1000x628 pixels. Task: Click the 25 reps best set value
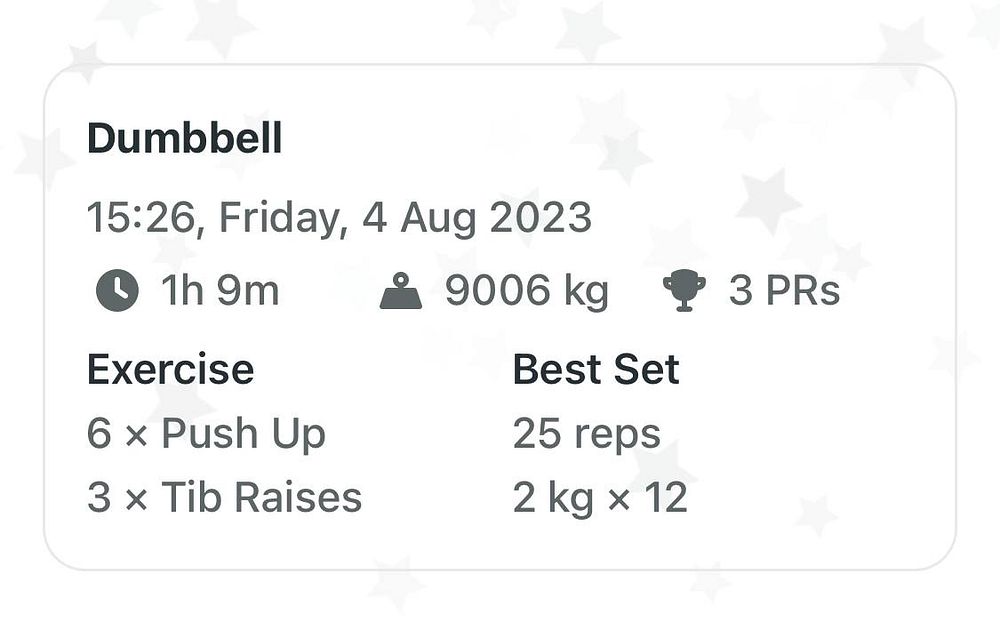tap(586, 434)
